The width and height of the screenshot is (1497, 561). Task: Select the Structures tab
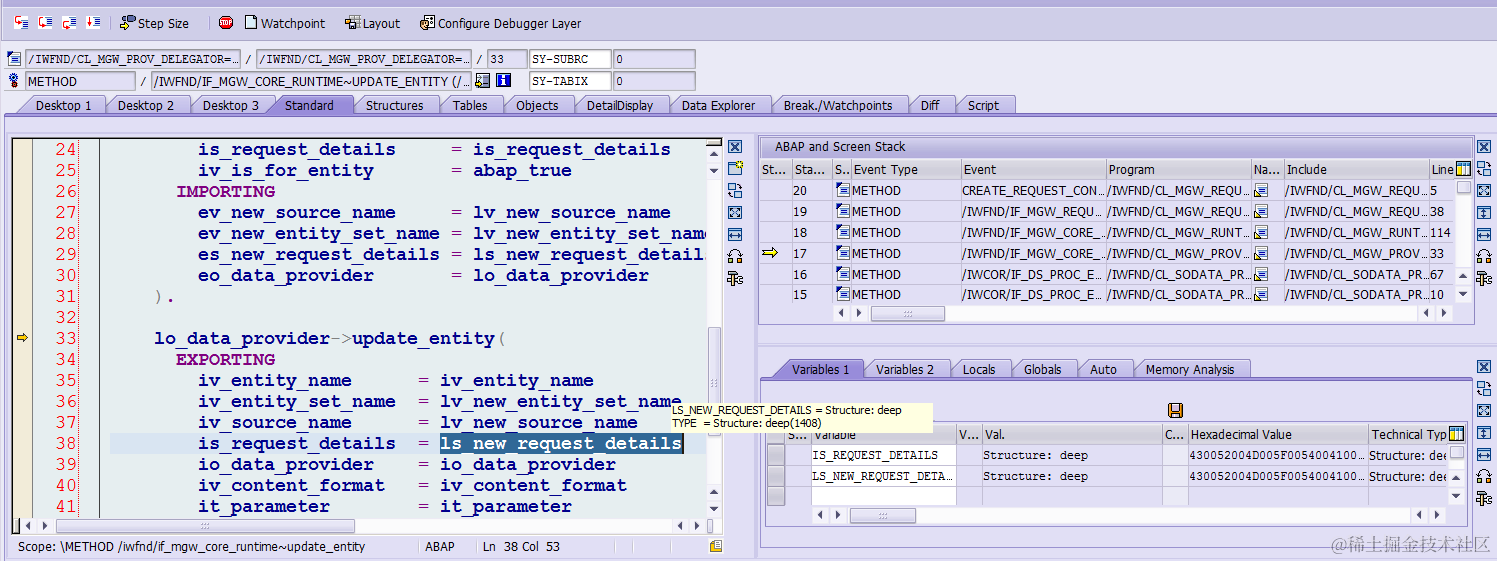pos(394,105)
